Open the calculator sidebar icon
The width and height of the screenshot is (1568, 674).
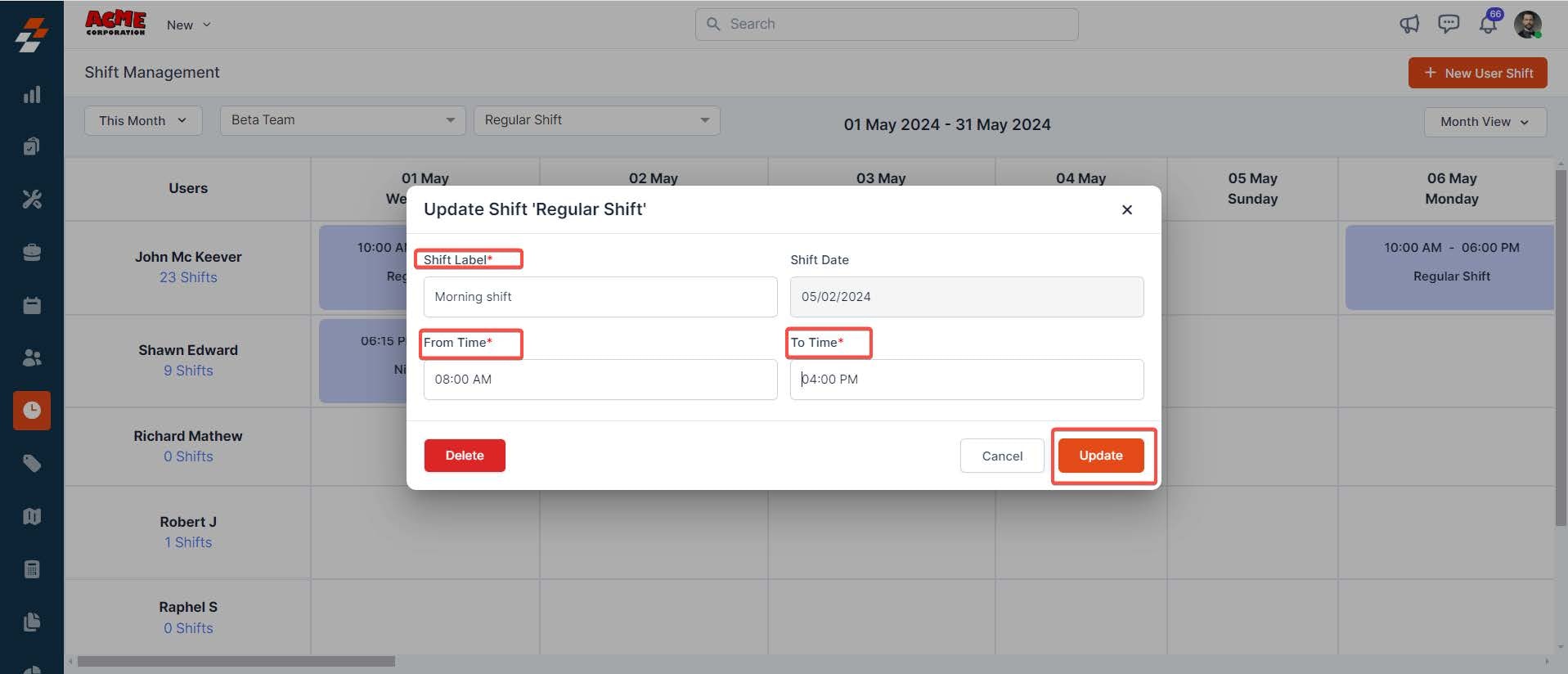click(32, 569)
